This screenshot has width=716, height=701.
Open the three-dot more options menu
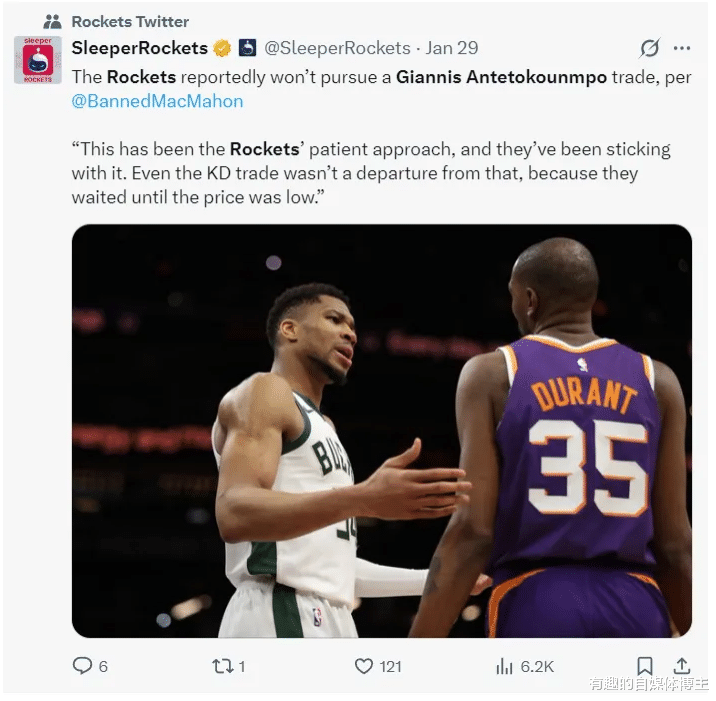click(682, 48)
